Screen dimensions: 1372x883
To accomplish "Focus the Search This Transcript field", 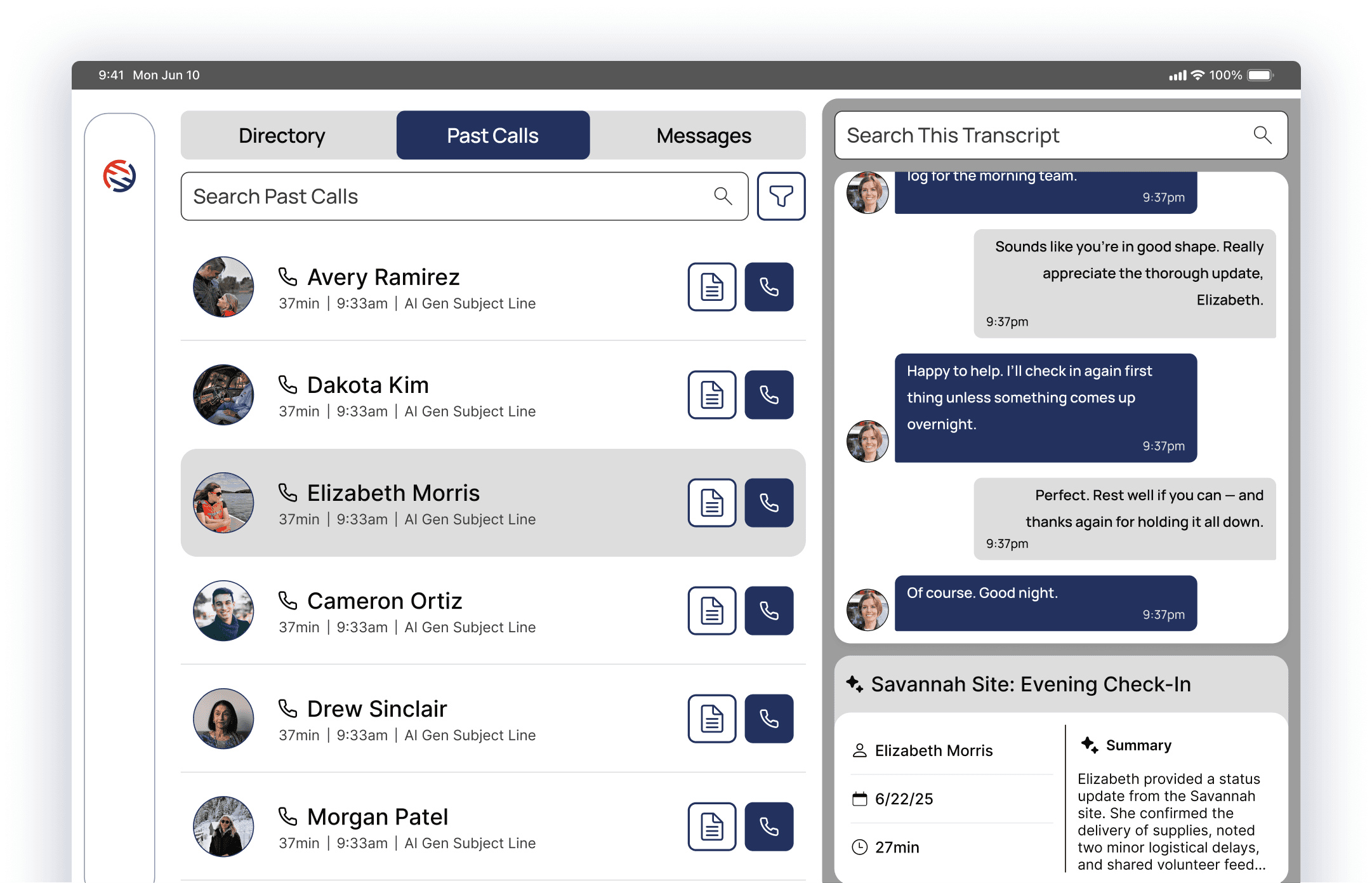I will (x=1041, y=135).
